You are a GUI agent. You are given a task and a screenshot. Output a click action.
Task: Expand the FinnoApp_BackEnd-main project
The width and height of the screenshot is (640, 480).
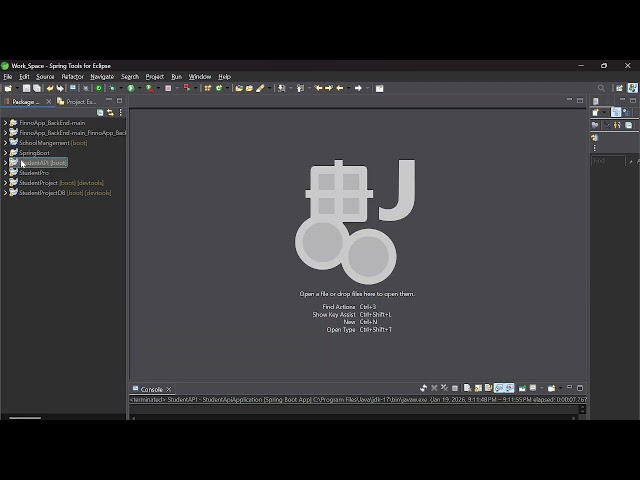tap(5, 122)
